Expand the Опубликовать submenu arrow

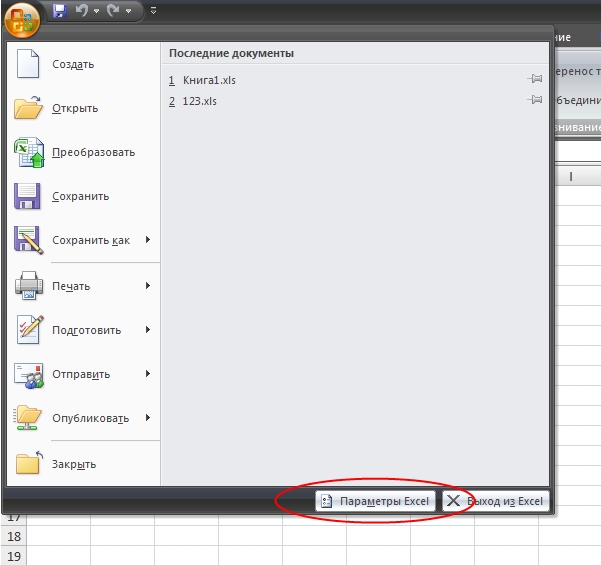(148, 418)
